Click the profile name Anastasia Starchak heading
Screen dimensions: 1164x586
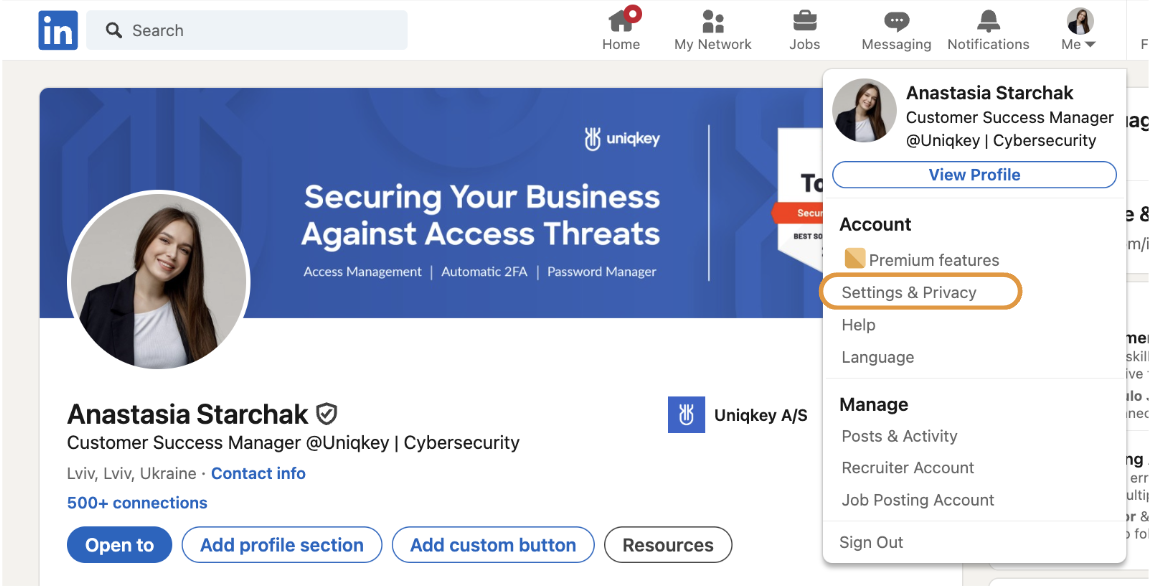(x=187, y=414)
